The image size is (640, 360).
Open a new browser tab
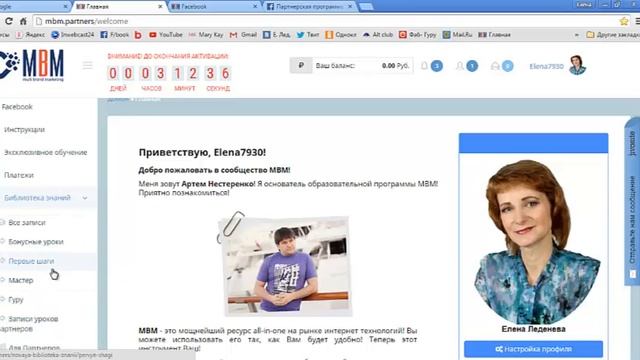coord(366,7)
